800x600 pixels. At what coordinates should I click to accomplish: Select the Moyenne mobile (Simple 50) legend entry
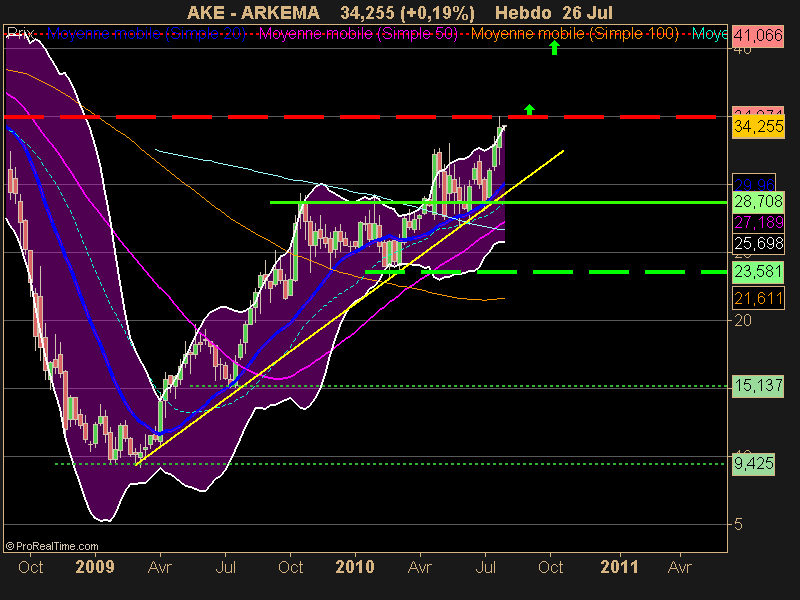pyautogui.click(x=358, y=34)
